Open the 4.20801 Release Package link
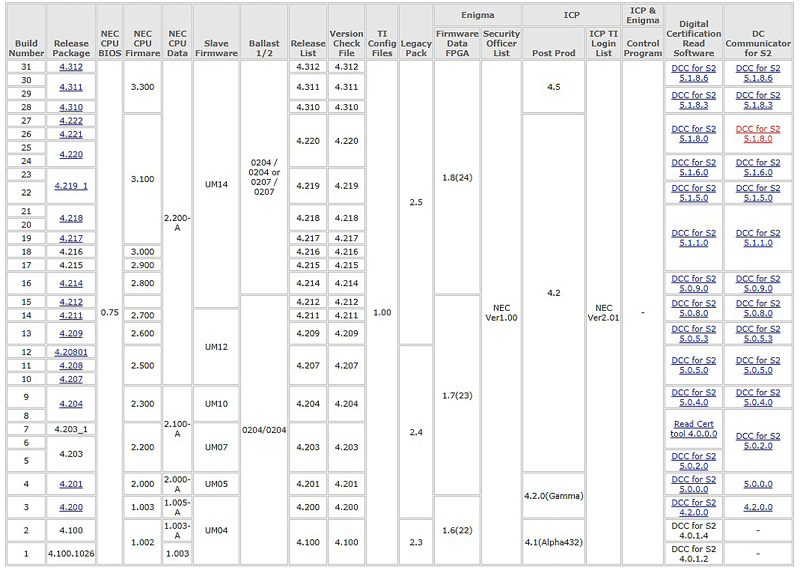Screen dimensions: 800x570 coord(71,352)
